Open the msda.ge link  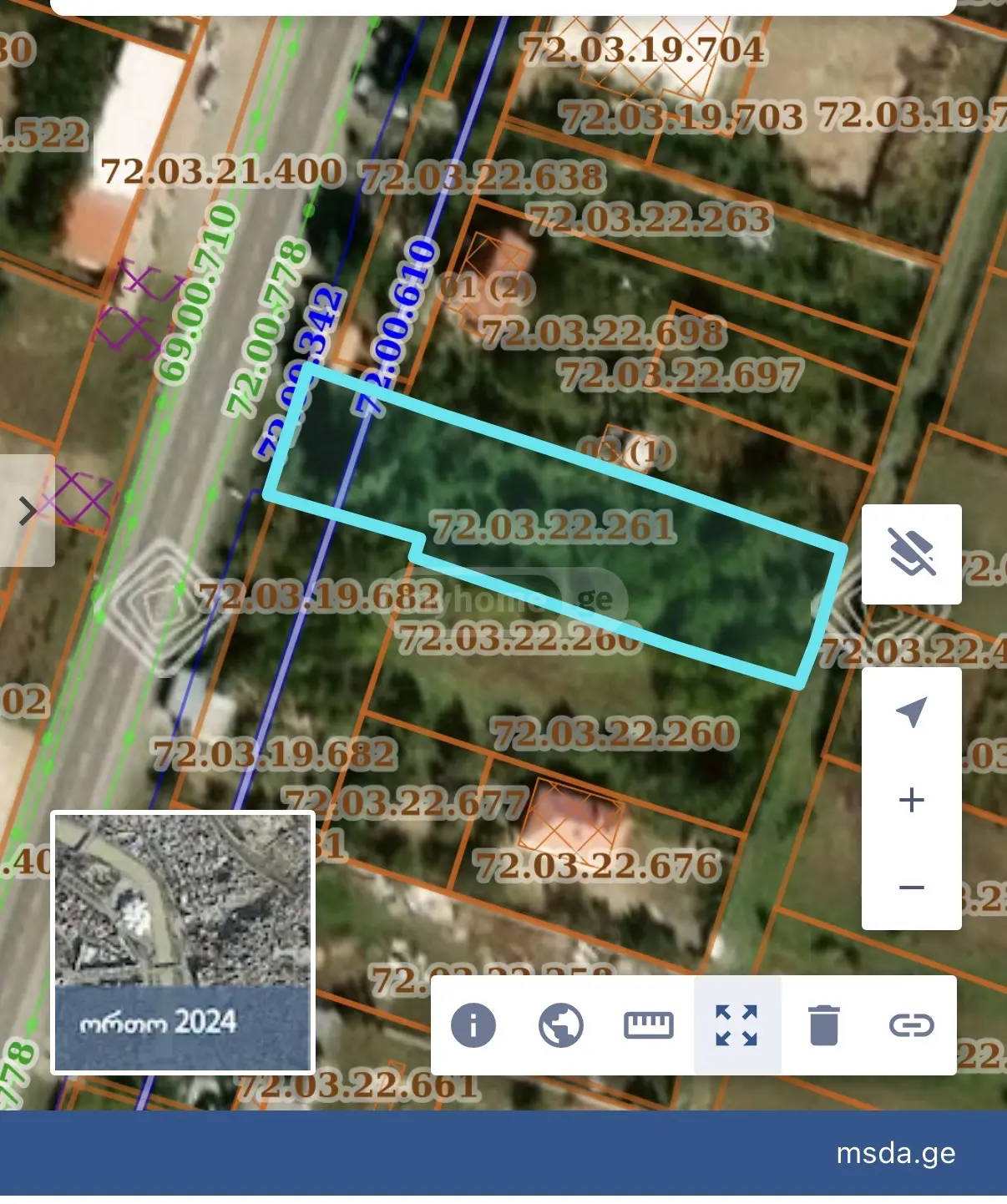896,1153
